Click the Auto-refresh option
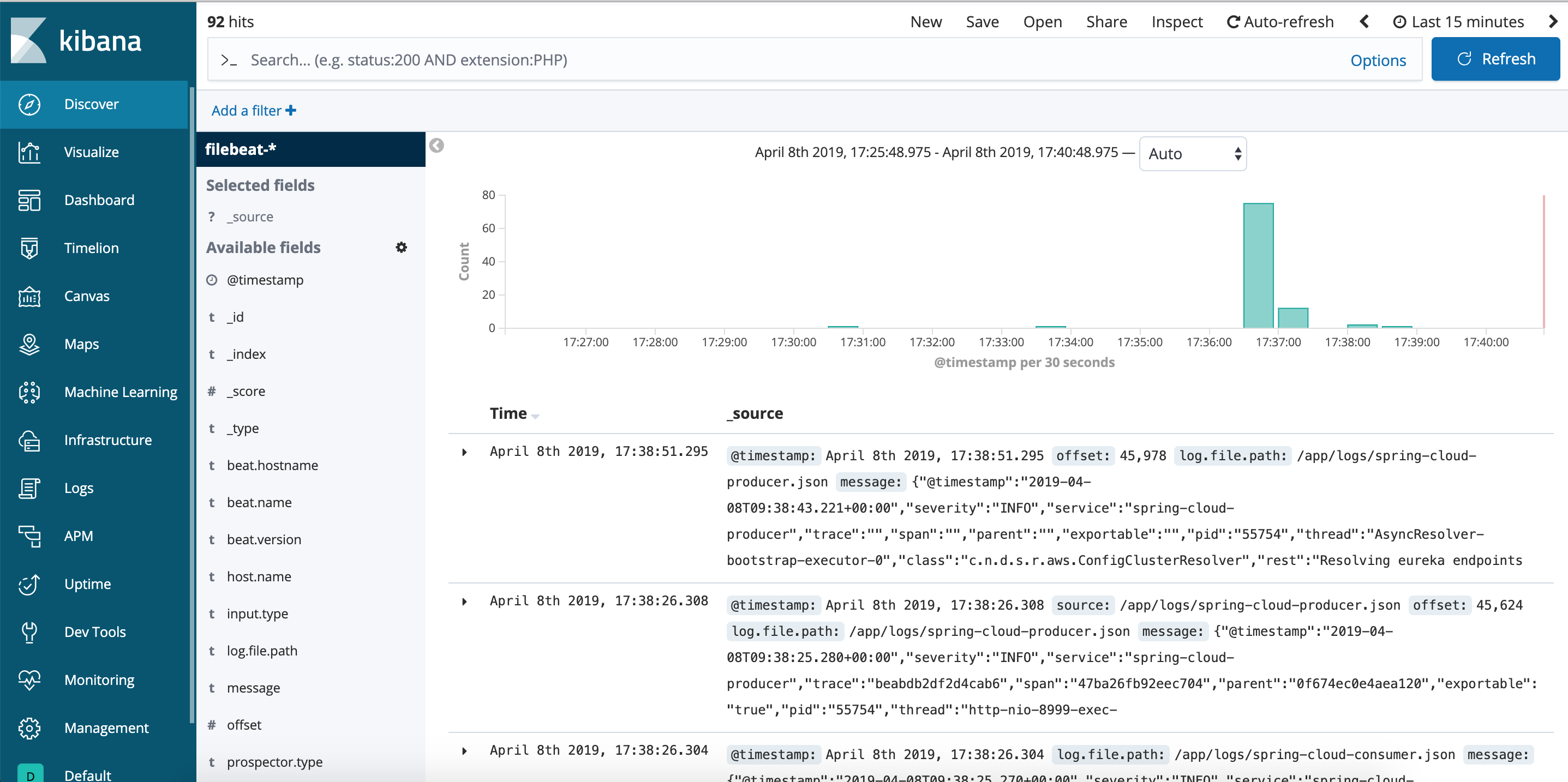Viewport: 1568px width, 782px height. pos(1280,22)
